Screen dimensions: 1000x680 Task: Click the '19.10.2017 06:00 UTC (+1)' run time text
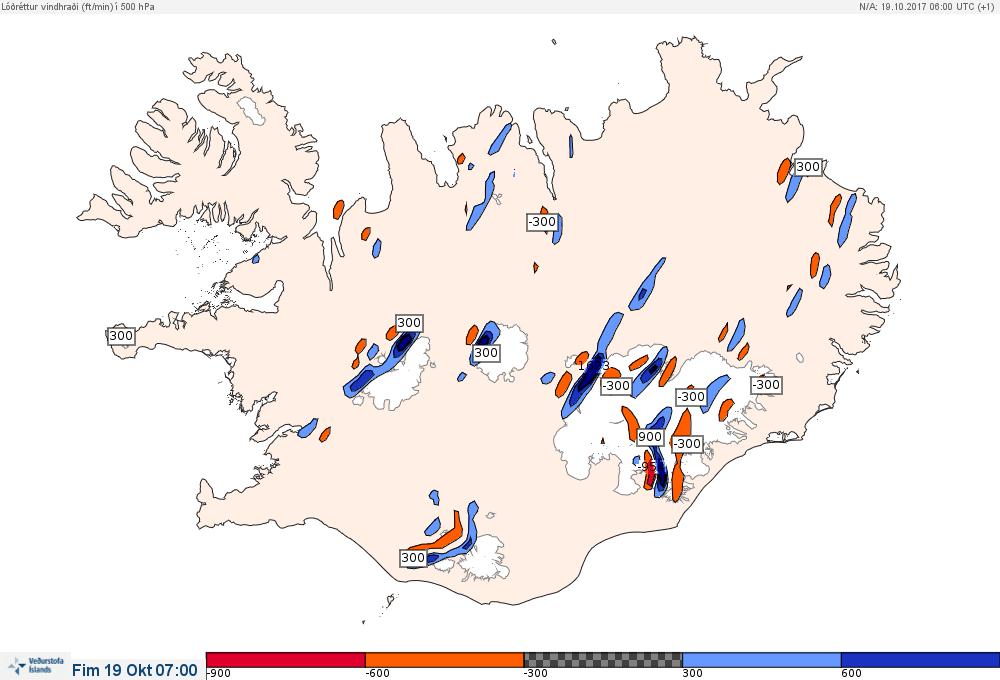pyautogui.click(x=936, y=6)
